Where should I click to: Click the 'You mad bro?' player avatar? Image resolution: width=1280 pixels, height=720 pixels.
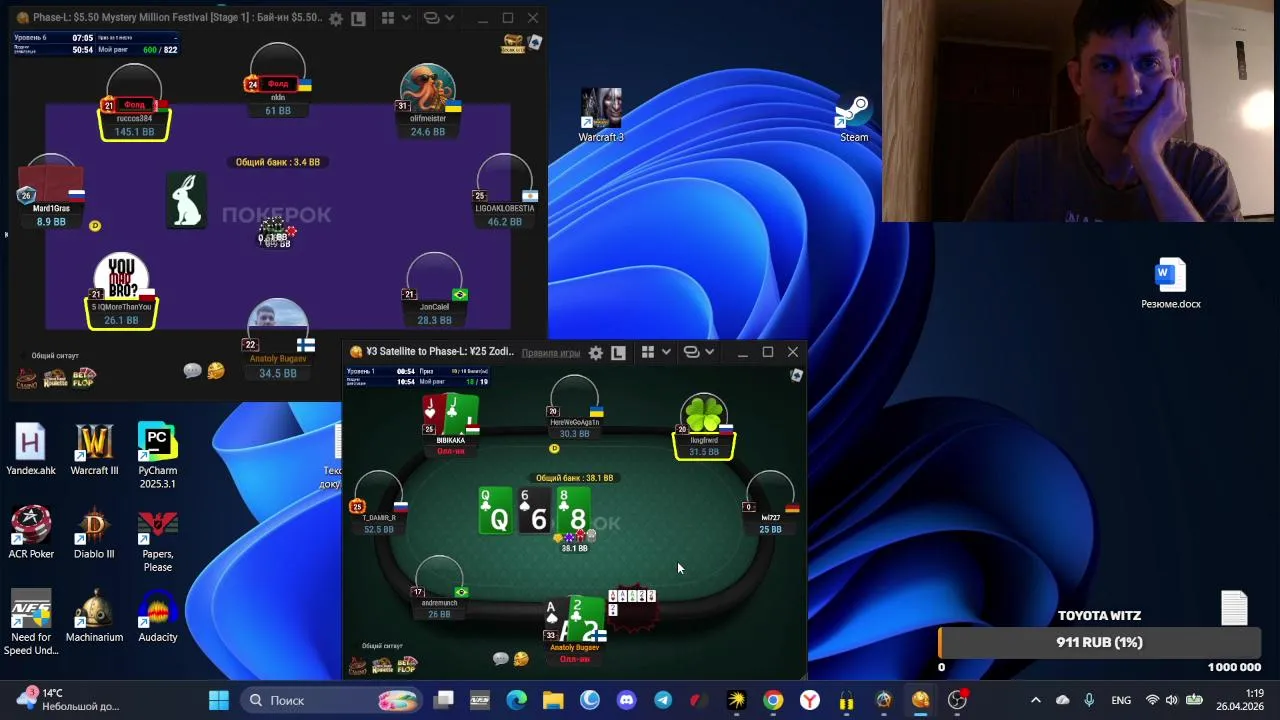(x=122, y=278)
